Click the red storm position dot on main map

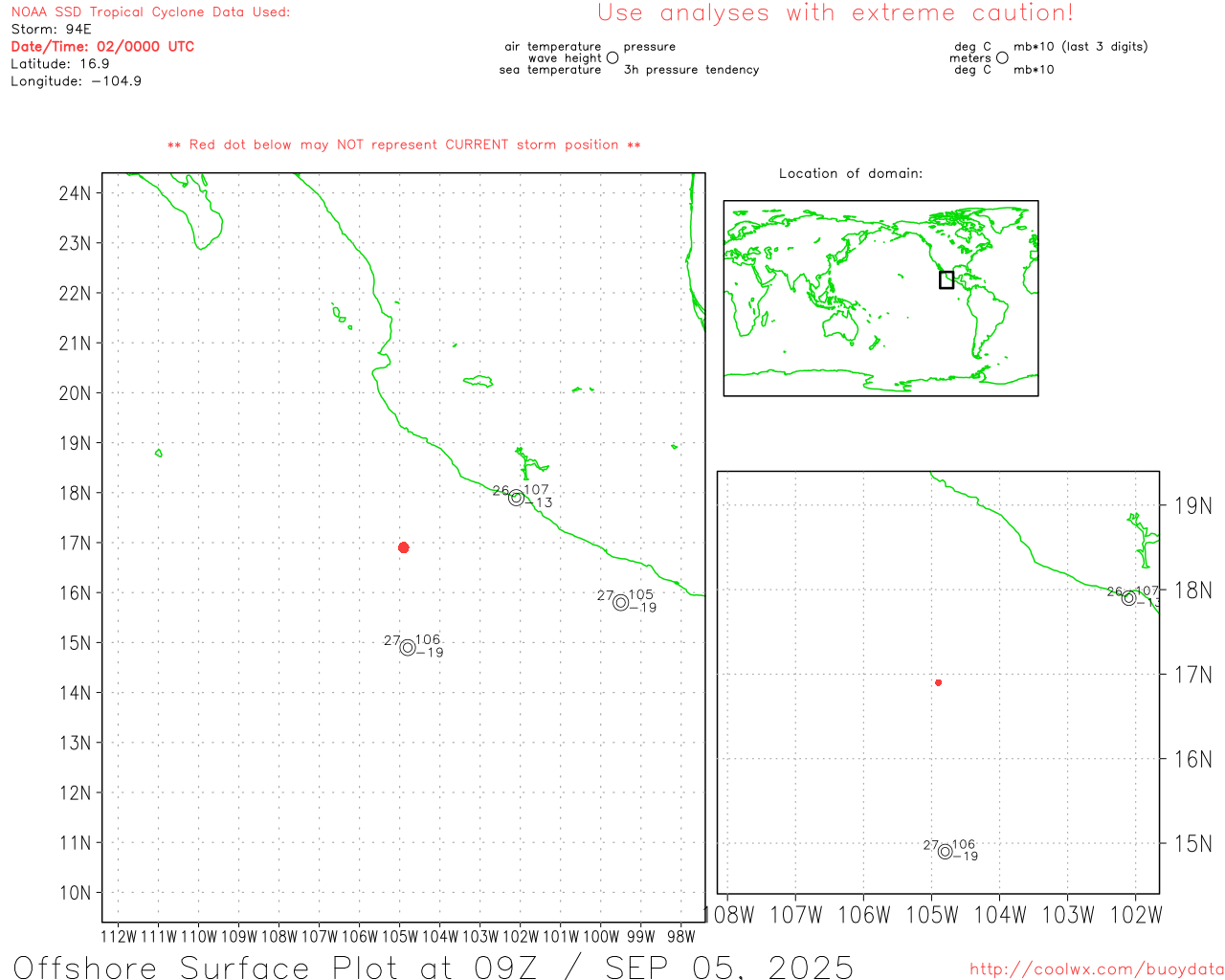pyautogui.click(x=403, y=547)
